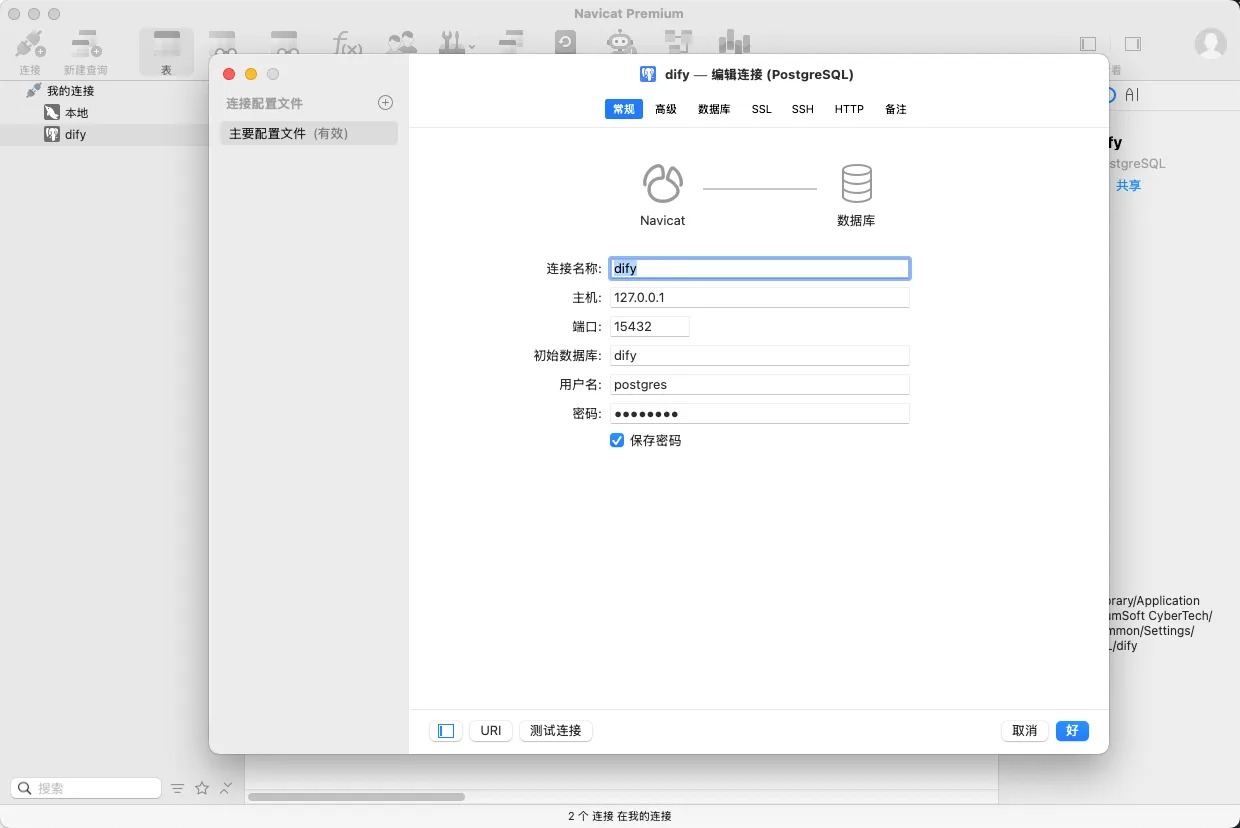Toggle the left sidebar panel icon in title bar

coord(1088,44)
